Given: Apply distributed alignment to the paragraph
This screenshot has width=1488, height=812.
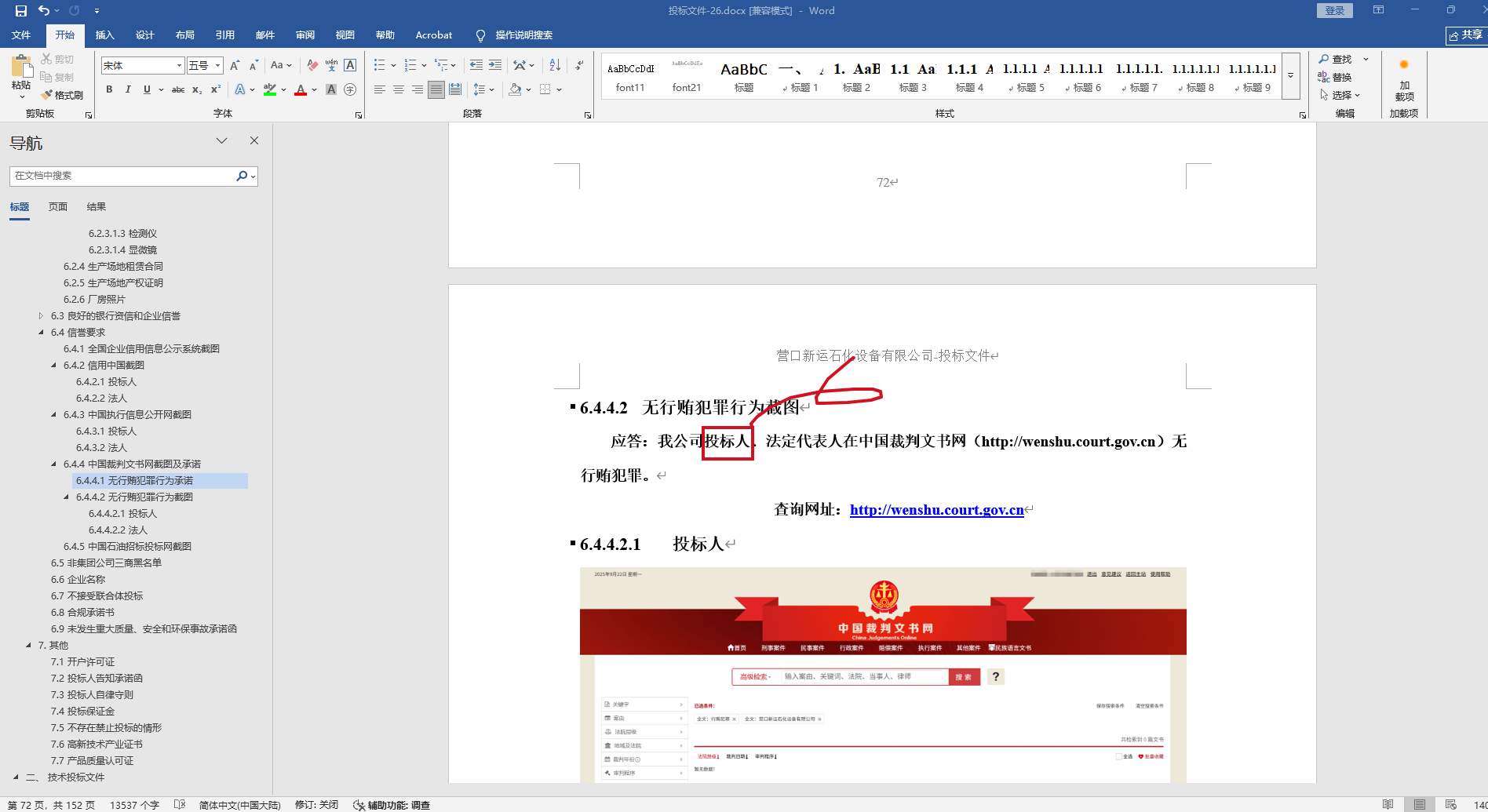Looking at the screenshot, I should 455,89.
